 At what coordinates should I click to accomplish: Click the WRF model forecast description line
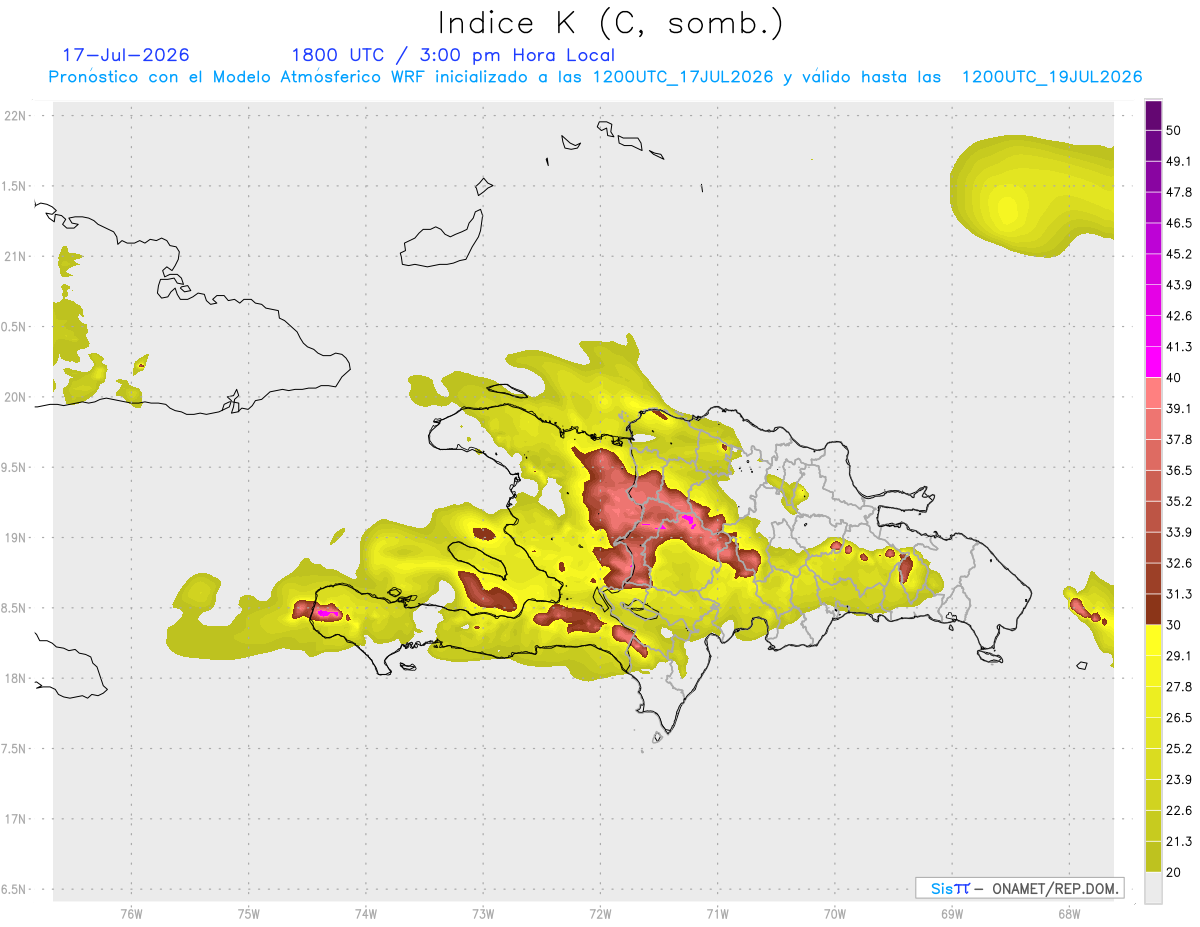(x=595, y=77)
